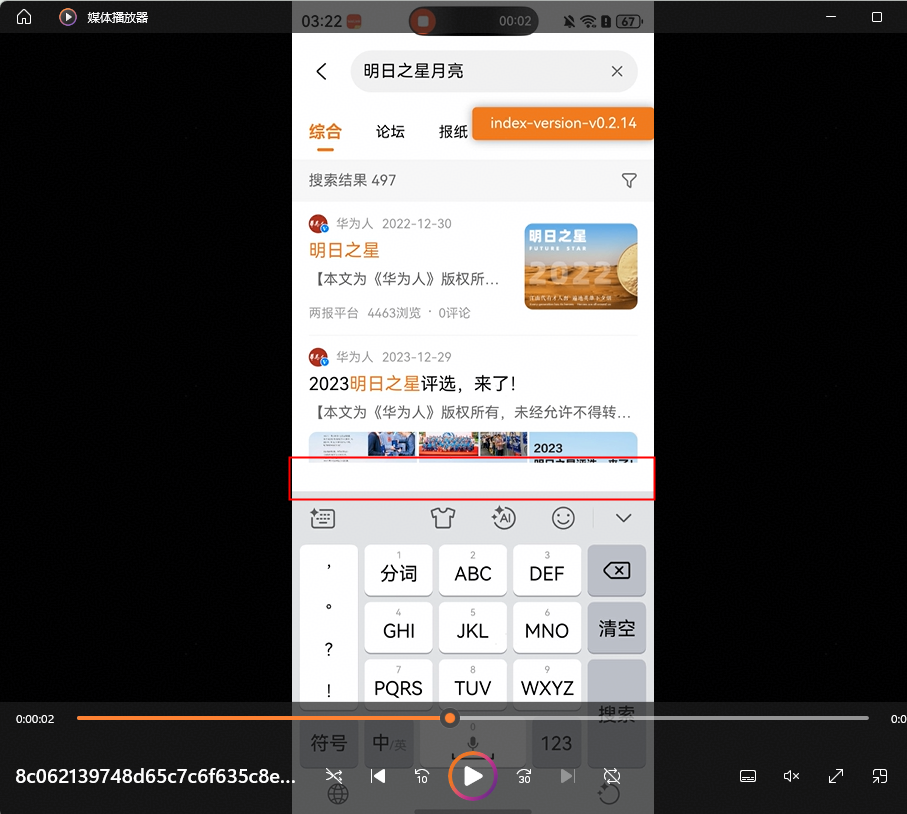Switch to the 论坛 tab
Image resolution: width=907 pixels, height=814 pixels.
pyautogui.click(x=390, y=131)
